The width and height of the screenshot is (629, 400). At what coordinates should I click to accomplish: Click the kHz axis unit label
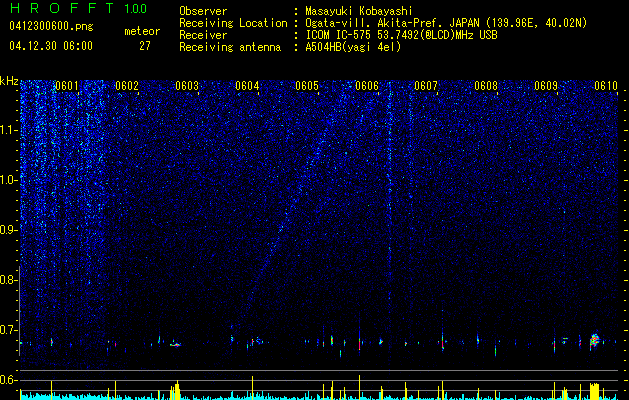point(9,82)
